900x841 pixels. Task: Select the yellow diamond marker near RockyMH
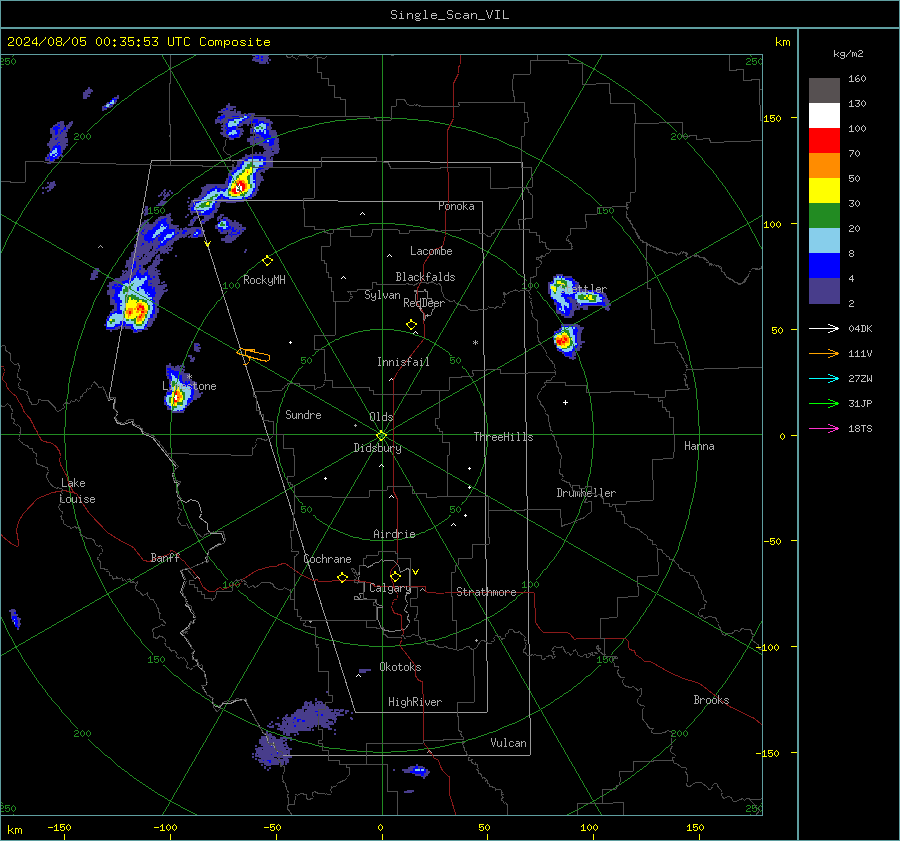[267, 261]
